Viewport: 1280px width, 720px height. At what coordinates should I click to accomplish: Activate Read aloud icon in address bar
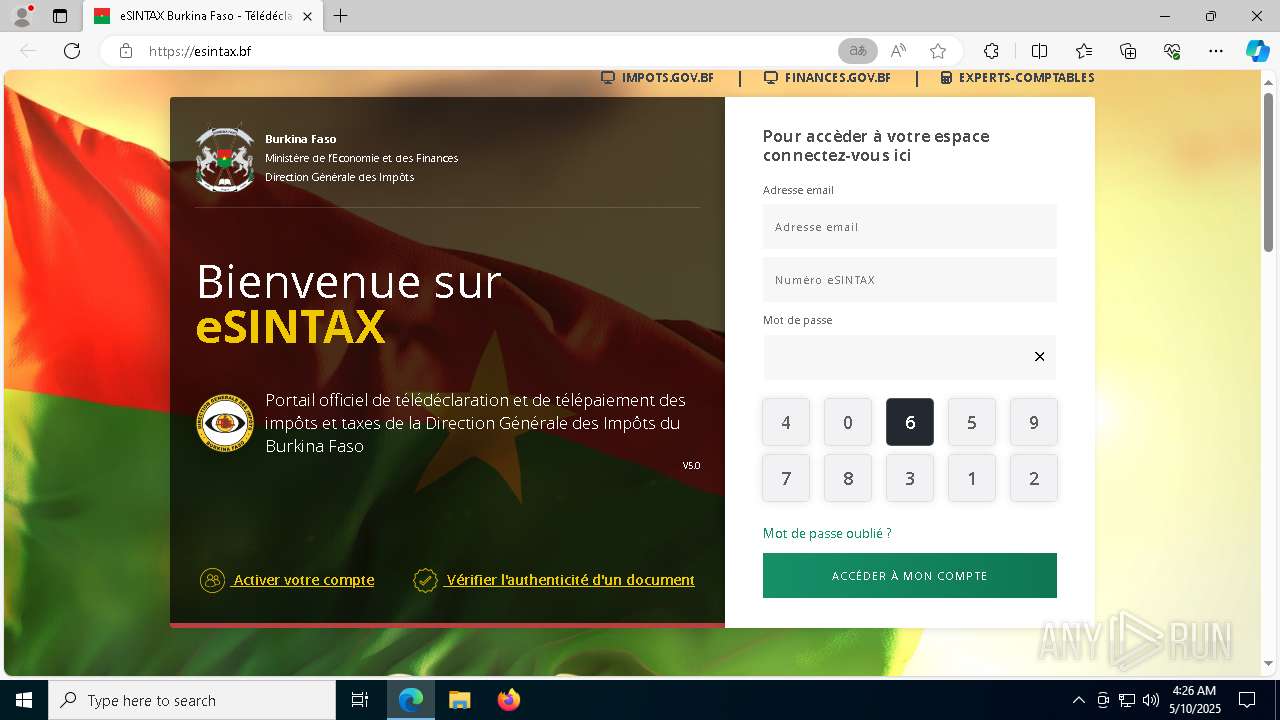coord(898,51)
